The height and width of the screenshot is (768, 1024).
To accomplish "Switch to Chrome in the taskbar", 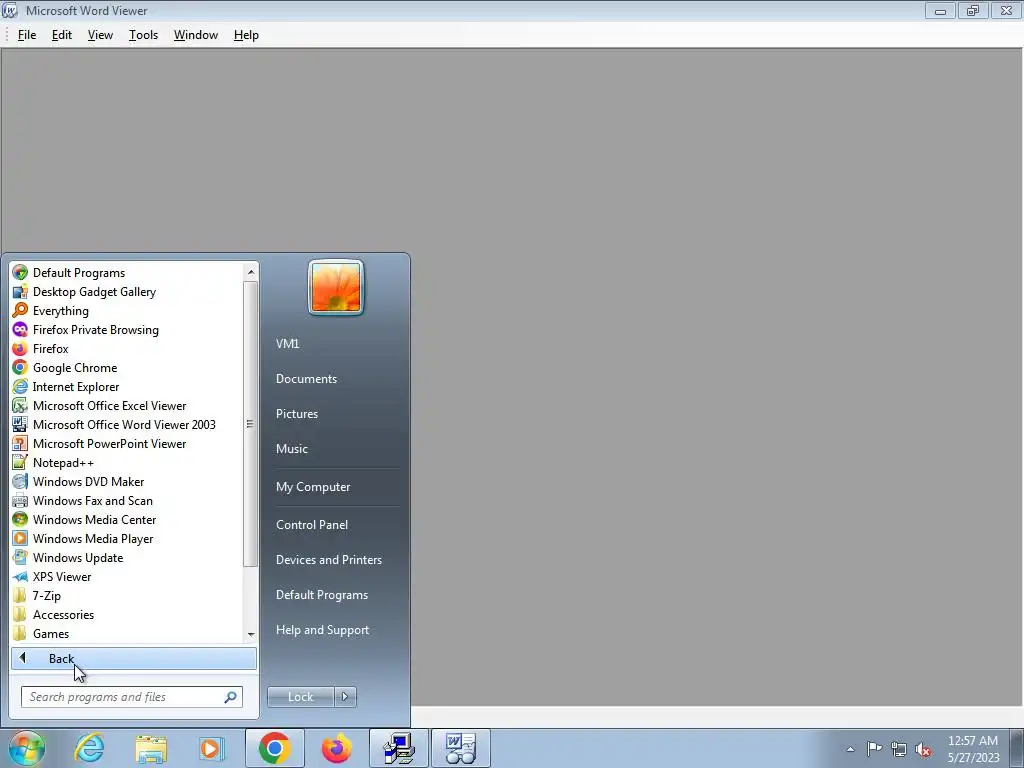I will [274, 748].
